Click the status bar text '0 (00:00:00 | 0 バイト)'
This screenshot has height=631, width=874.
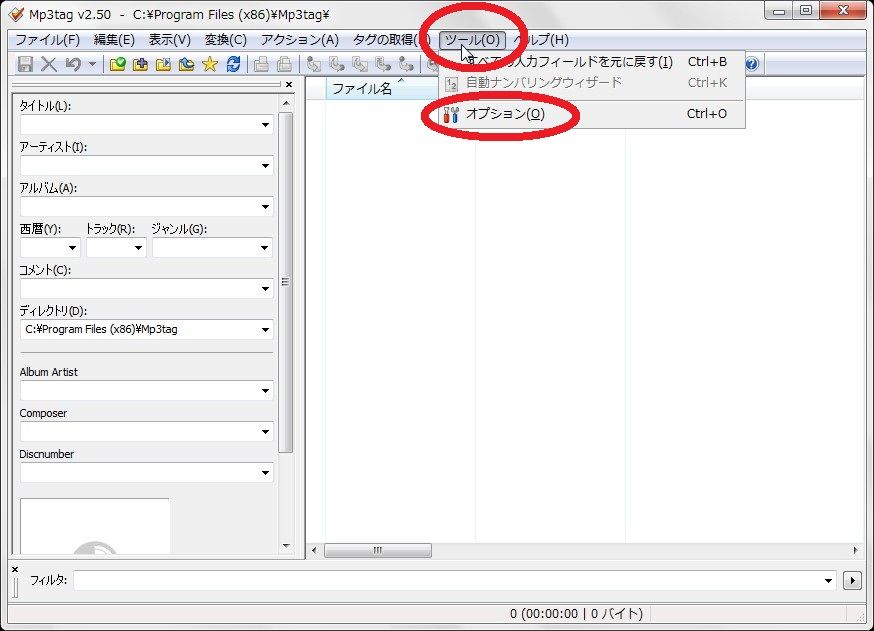576,614
